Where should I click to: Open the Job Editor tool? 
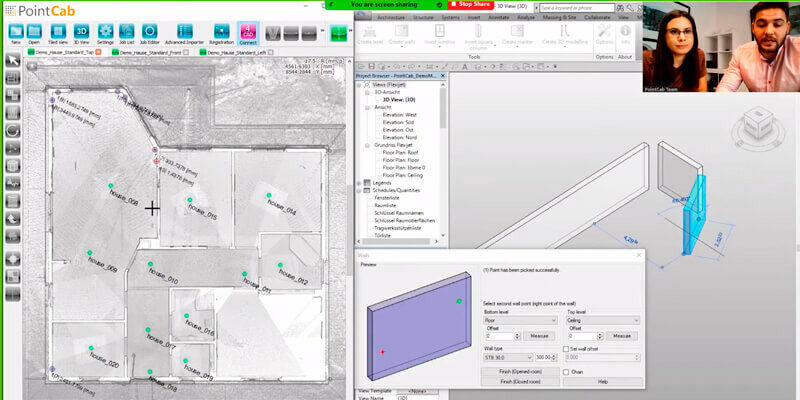pyautogui.click(x=149, y=32)
